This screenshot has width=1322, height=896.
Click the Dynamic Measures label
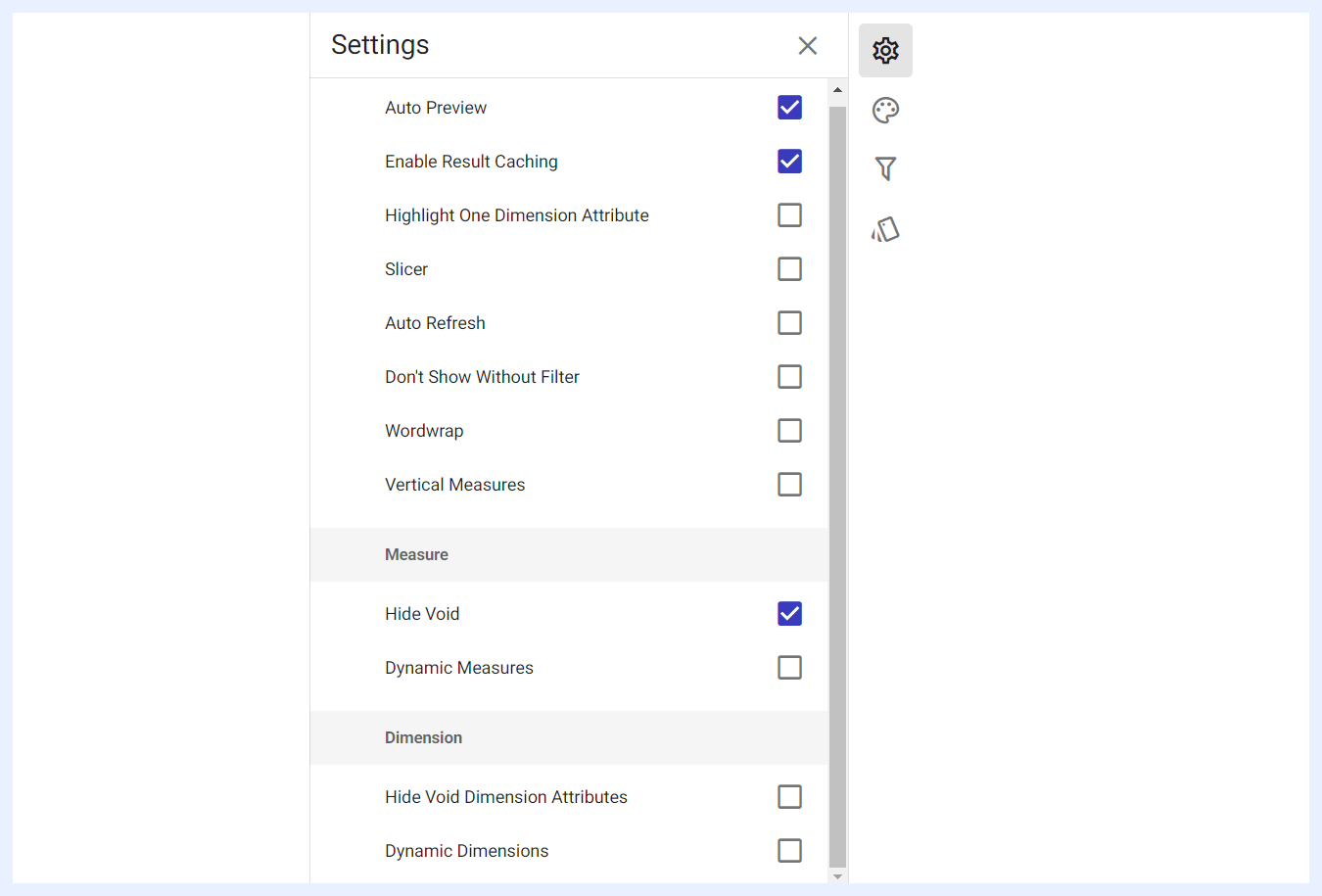point(459,668)
